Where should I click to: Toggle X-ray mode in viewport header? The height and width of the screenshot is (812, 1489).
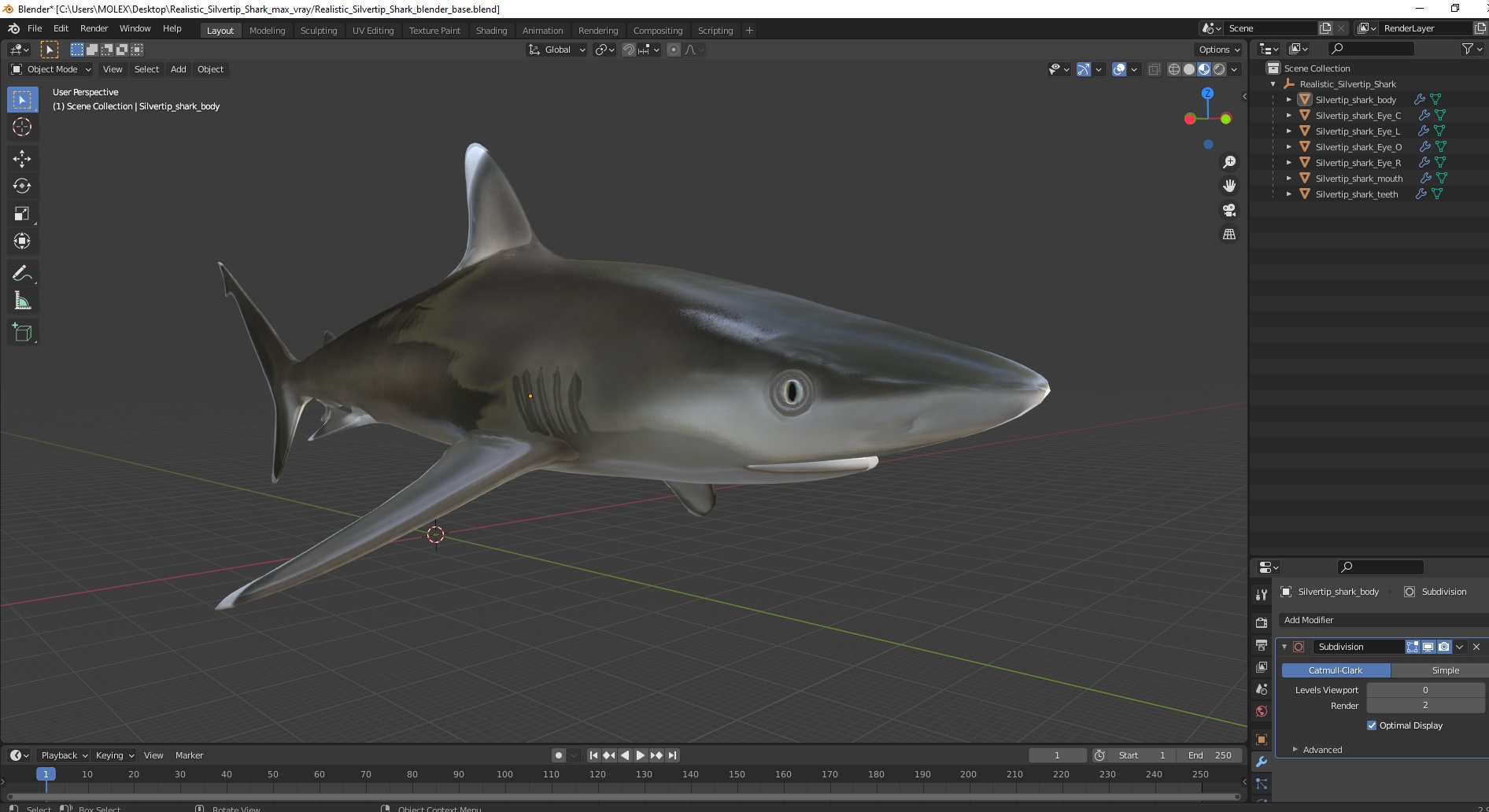tap(1155, 69)
